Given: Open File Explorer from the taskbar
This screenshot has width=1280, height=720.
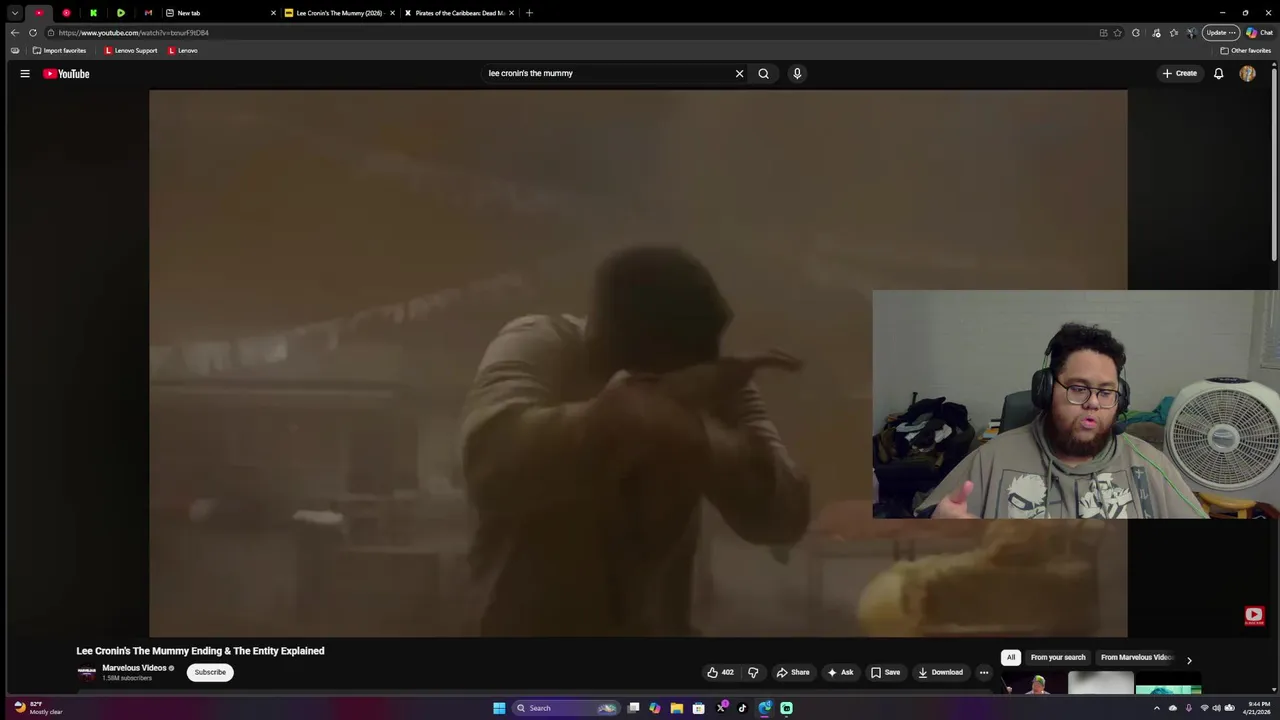Looking at the screenshot, I should pos(677,708).
